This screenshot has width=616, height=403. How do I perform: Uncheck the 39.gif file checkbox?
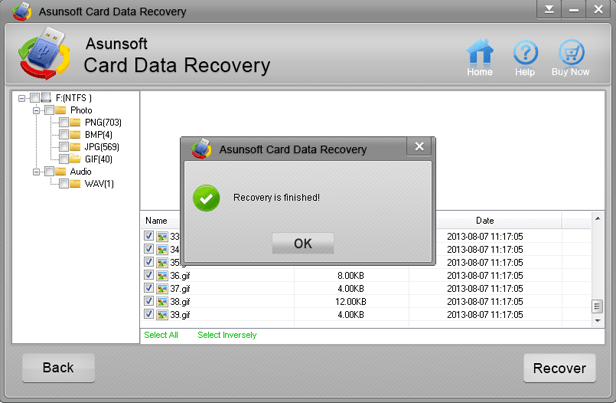[148, 314]
